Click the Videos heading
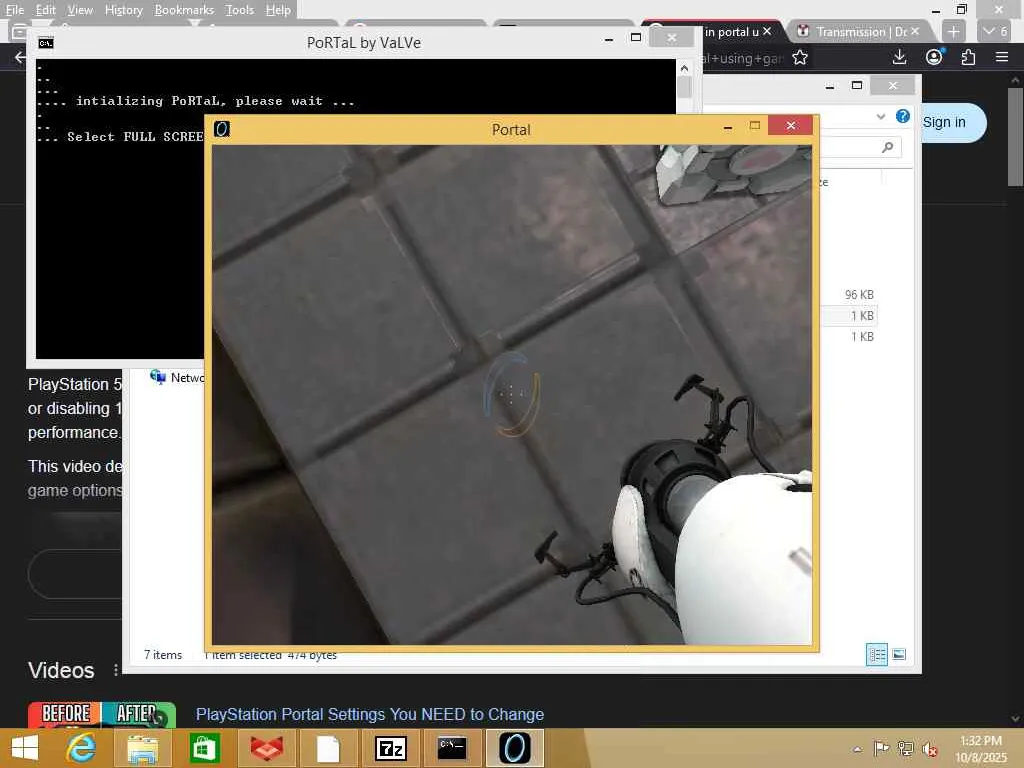The width and height of the screenshot is (1024, 768). point(61,671)
